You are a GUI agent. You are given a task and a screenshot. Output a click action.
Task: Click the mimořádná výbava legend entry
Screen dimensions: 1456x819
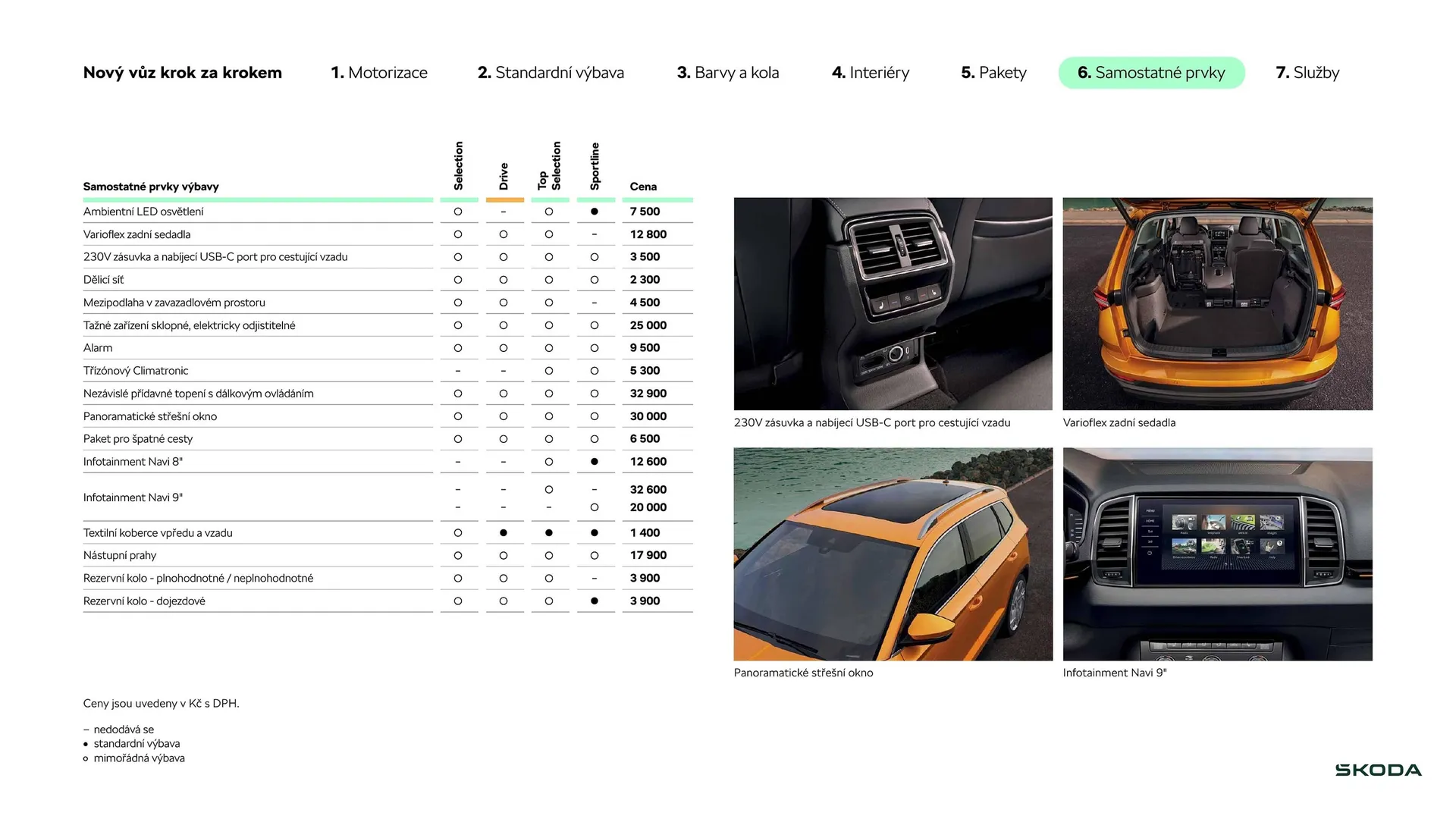pos(134,758)
